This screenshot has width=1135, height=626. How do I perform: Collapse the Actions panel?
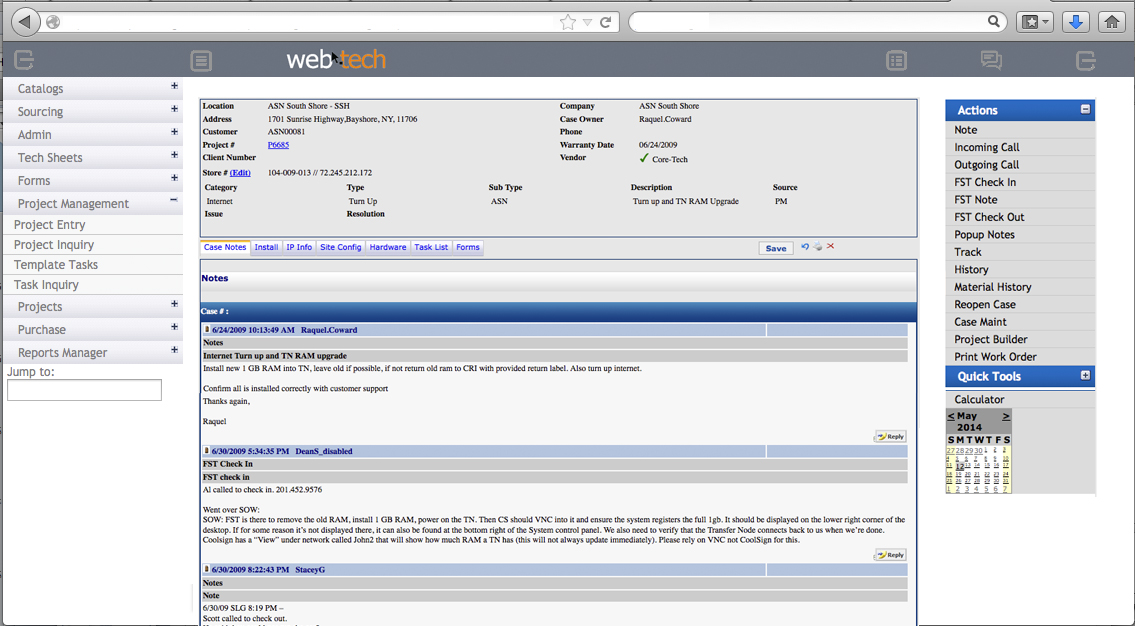[x=1084, y=110]
